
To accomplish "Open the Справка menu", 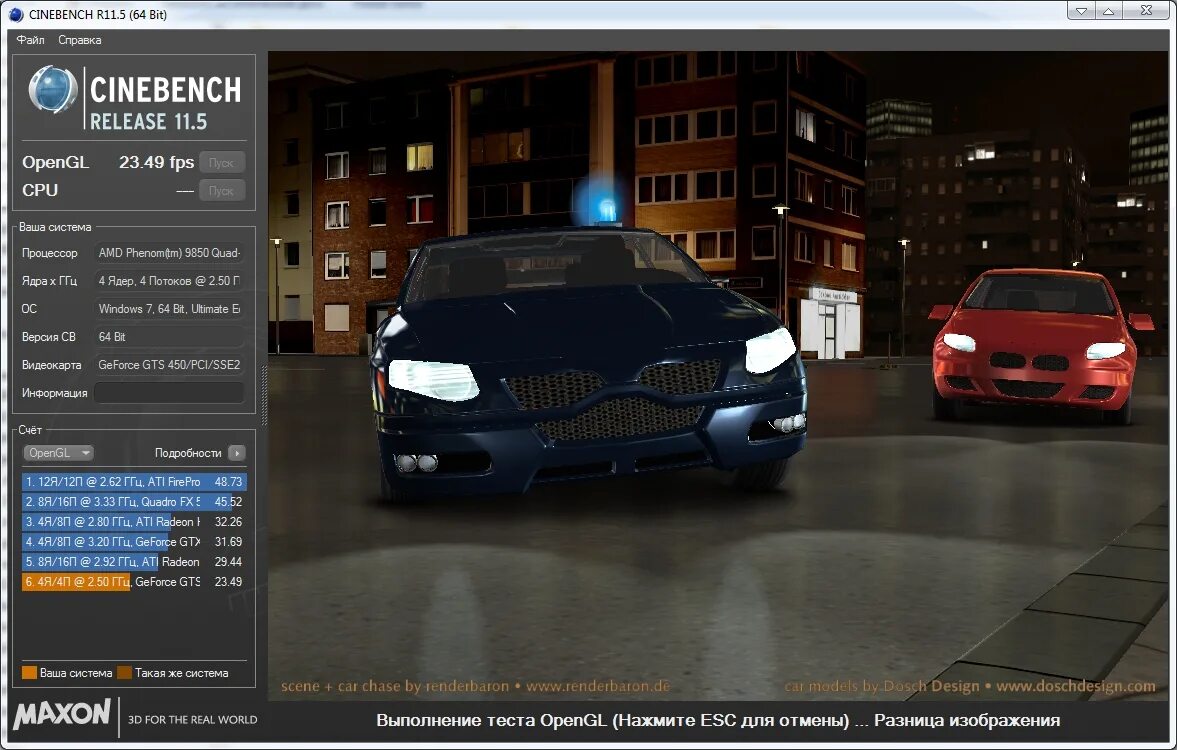I will [80, 40].
